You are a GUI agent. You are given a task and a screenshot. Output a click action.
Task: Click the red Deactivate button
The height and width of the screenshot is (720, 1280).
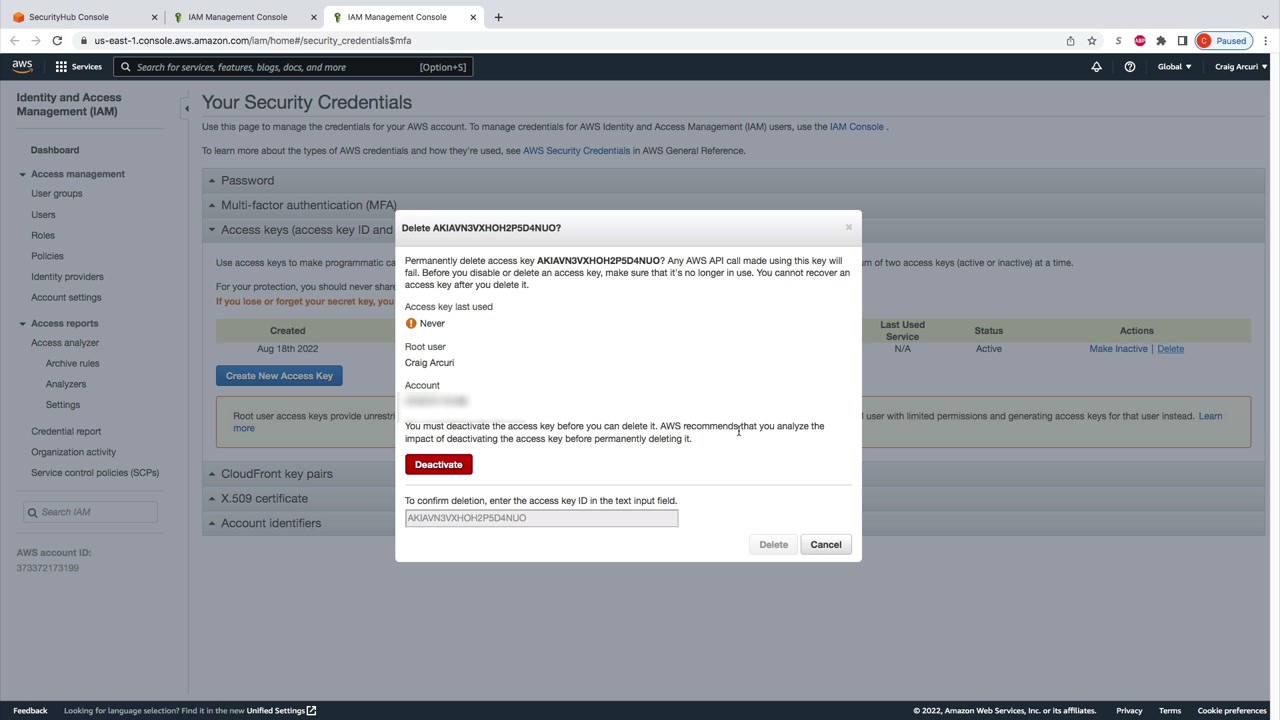[x=439, y=465]
